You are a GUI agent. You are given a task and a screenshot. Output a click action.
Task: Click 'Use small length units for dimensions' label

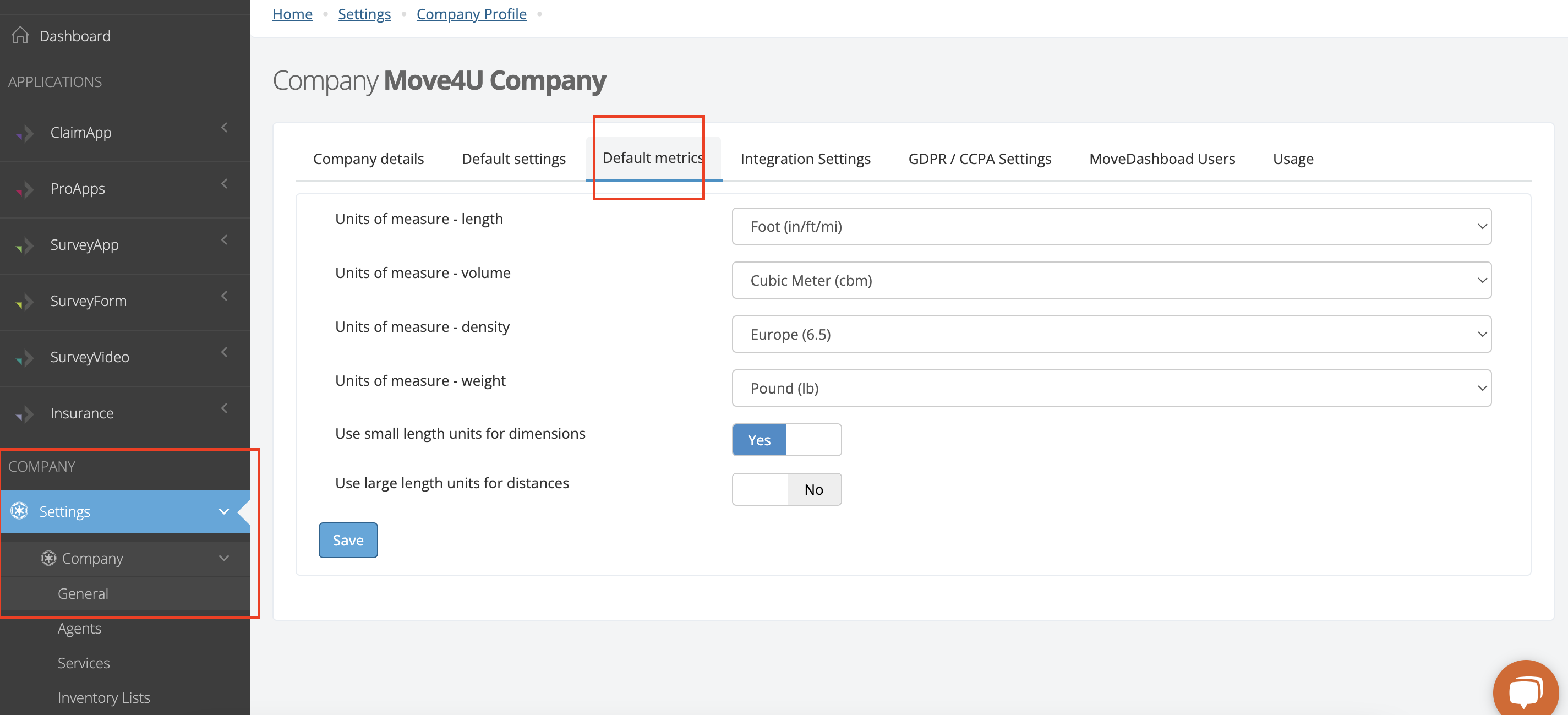pos(460,434)
